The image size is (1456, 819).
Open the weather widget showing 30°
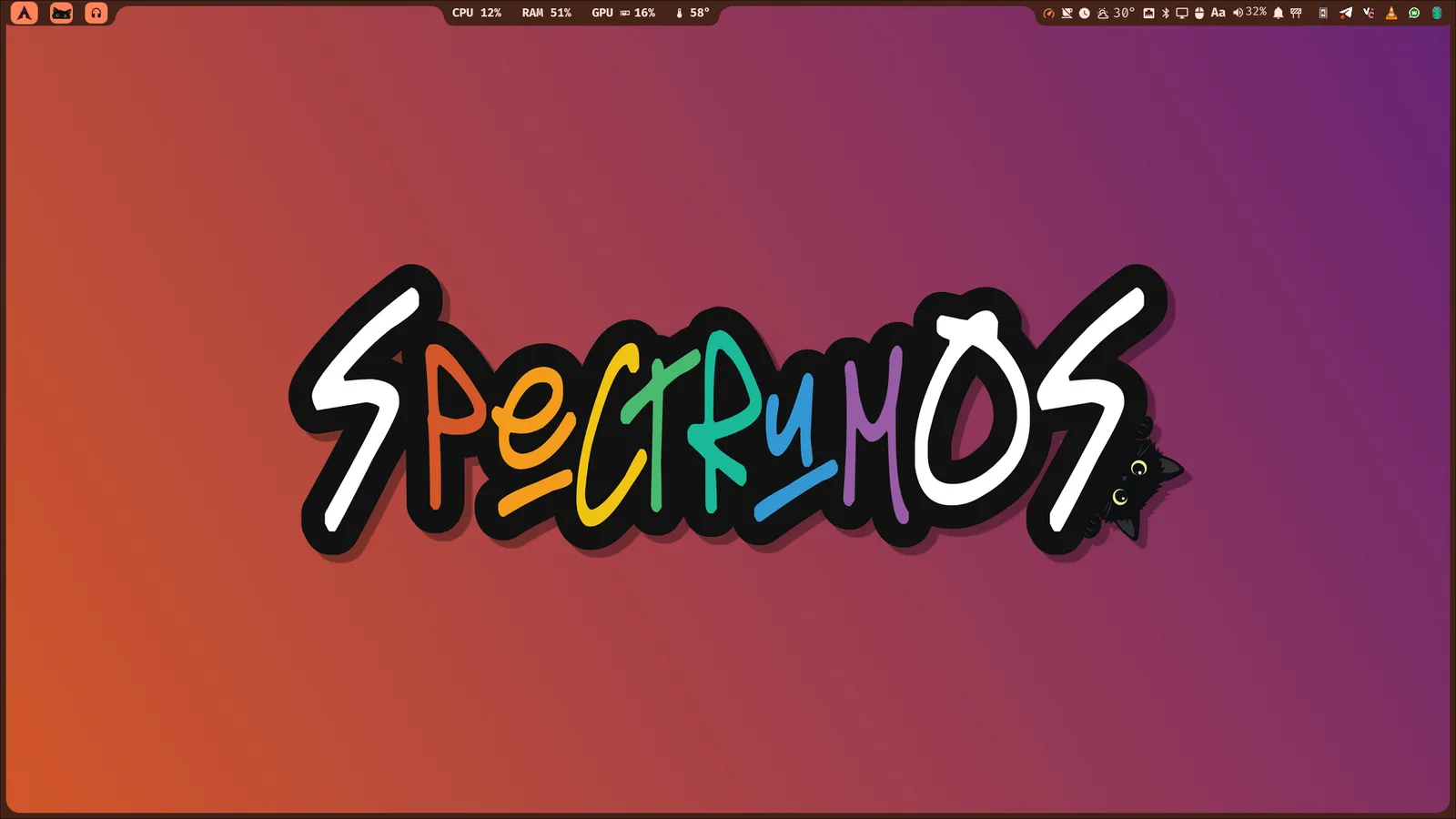(1116, 13)
